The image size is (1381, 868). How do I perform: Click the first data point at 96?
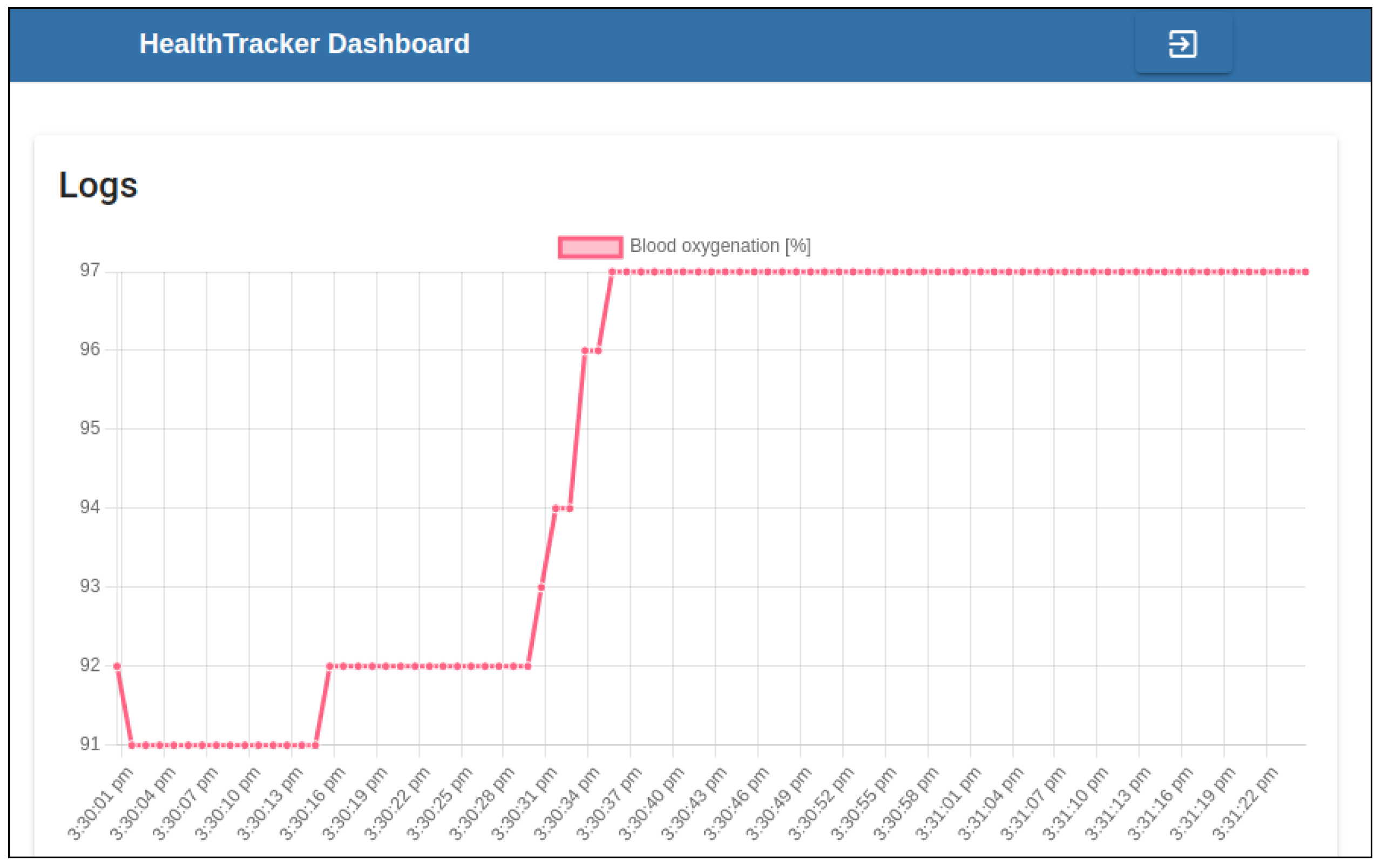584,350
